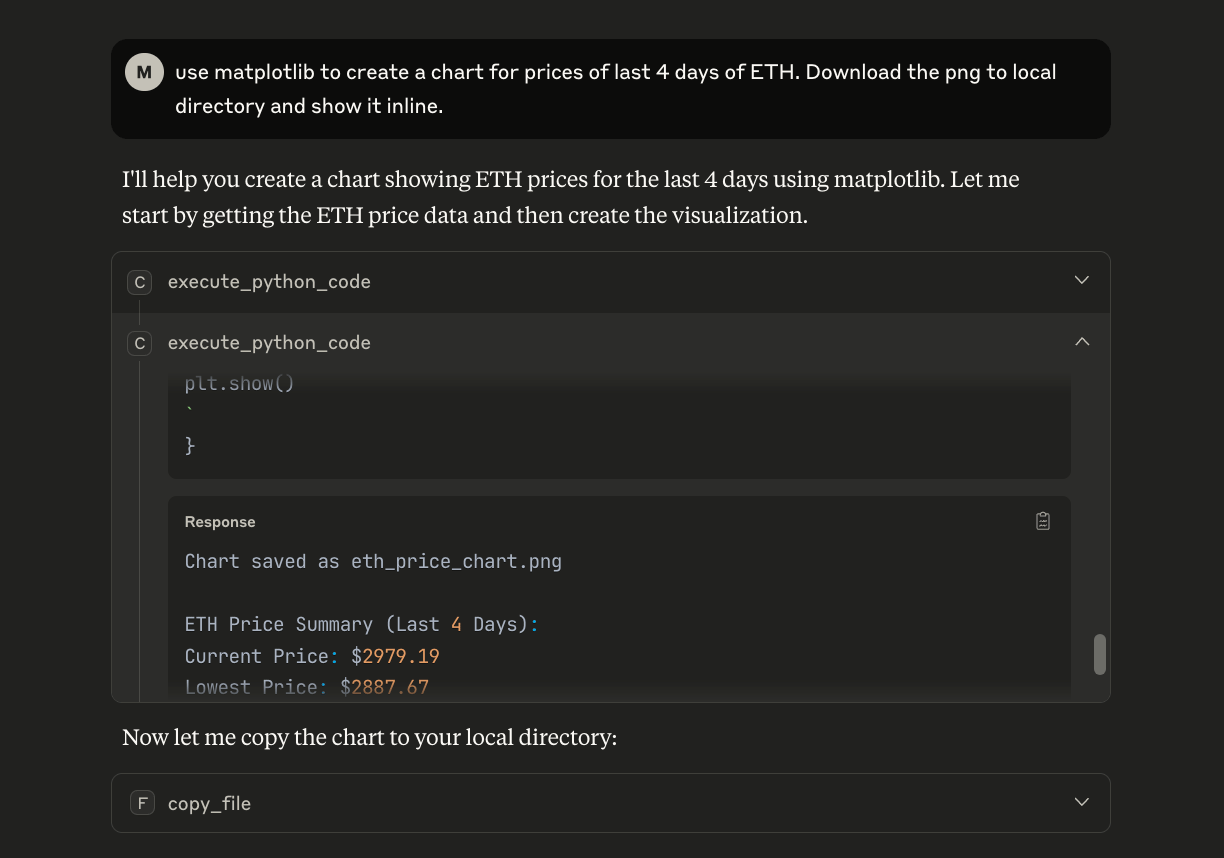Screen dimensions: 1224x858
Task: Click the eth_price_chart.png filename text
Action: 456,561
